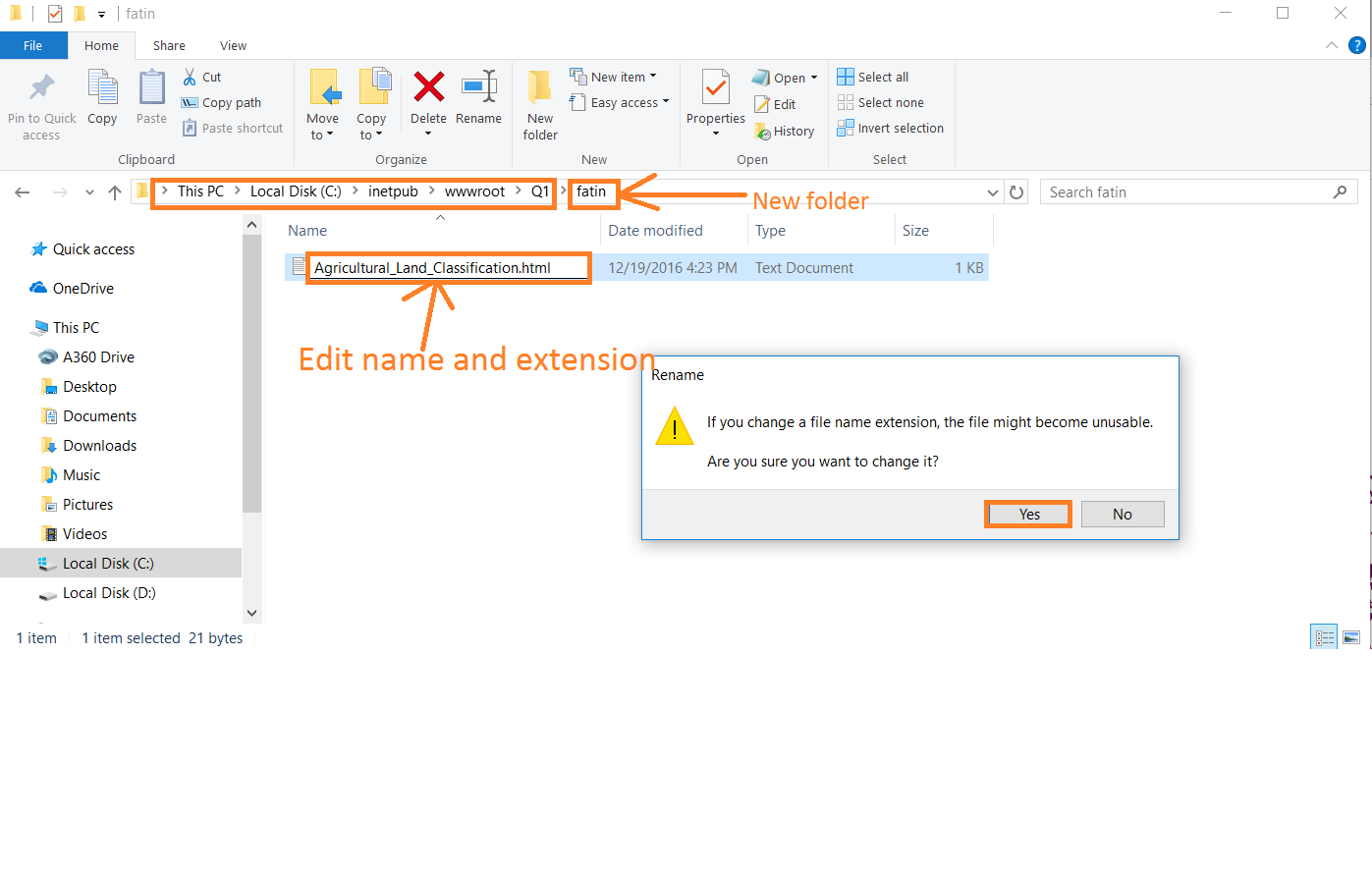The width and height of the screenshot is (1372, 875).
Task: Click Pin to Quick access icon
Action: click(41, 88)
